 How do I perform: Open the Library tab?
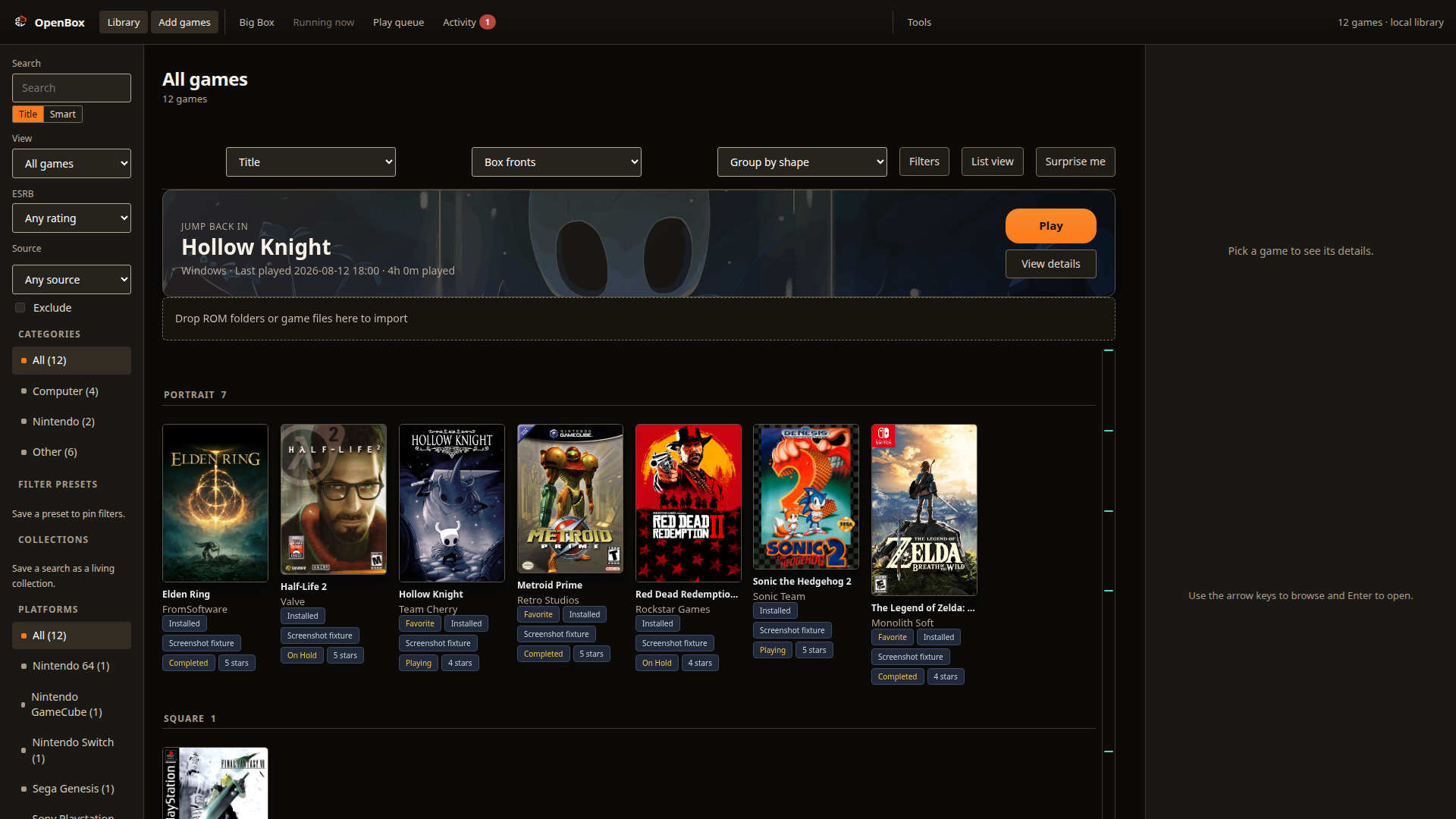click(124, 22)
